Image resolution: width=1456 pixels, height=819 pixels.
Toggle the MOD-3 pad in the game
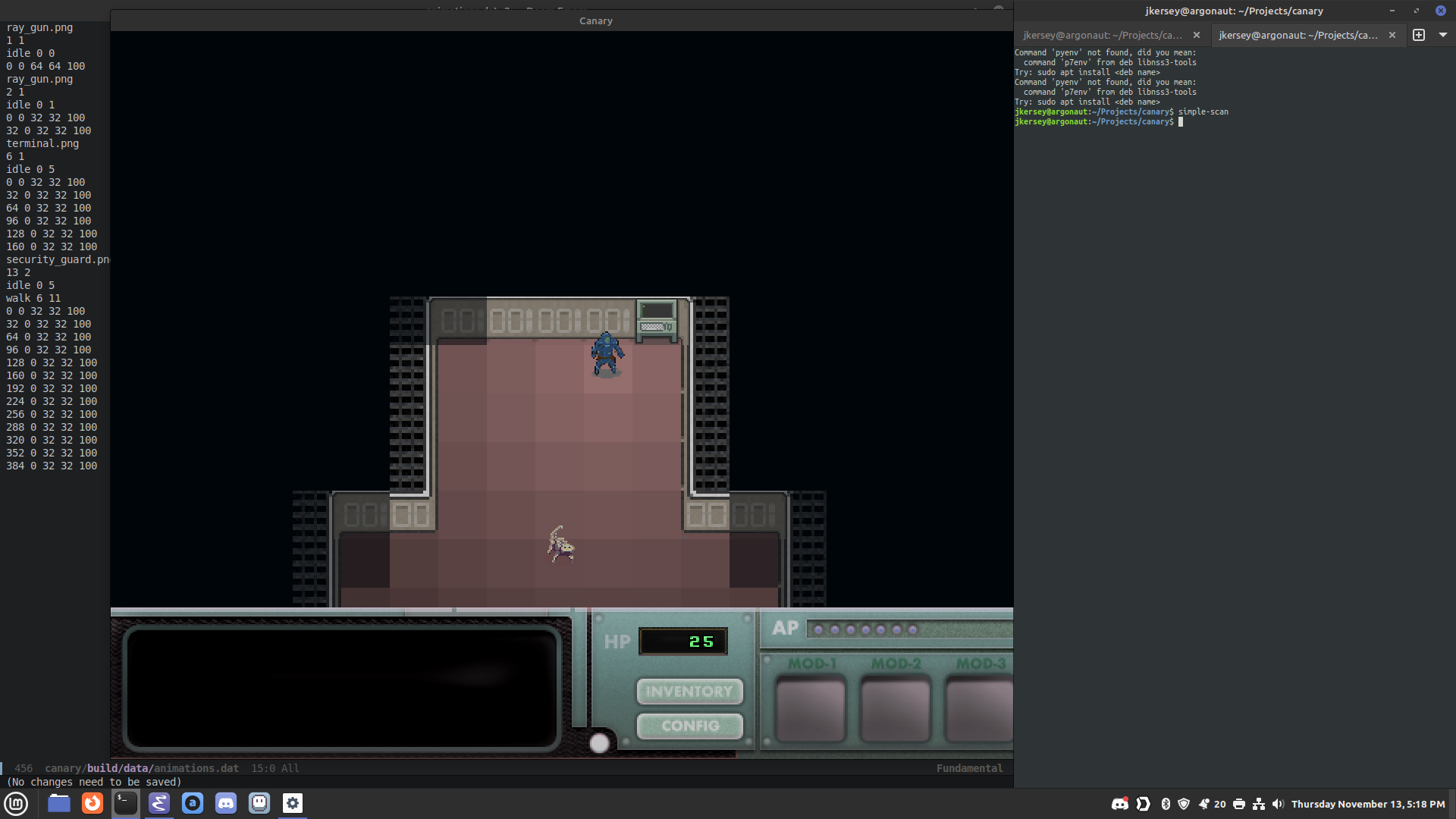pos(978,708)
